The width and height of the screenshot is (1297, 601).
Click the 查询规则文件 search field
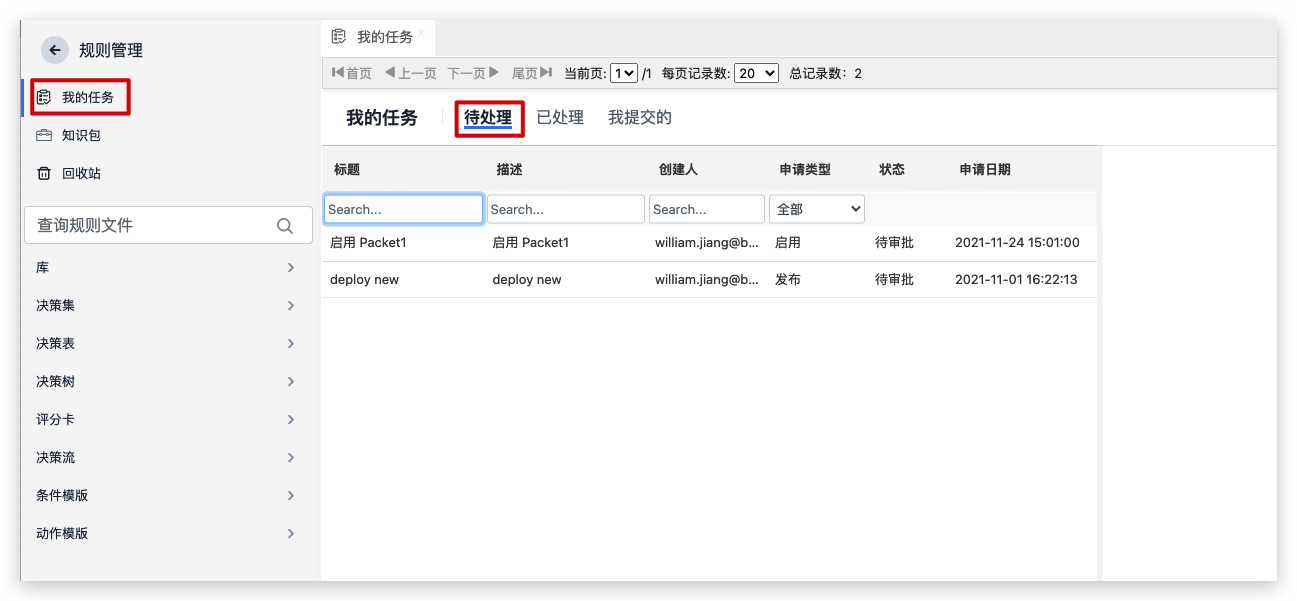pyautogui.click(x=150, y=226)
